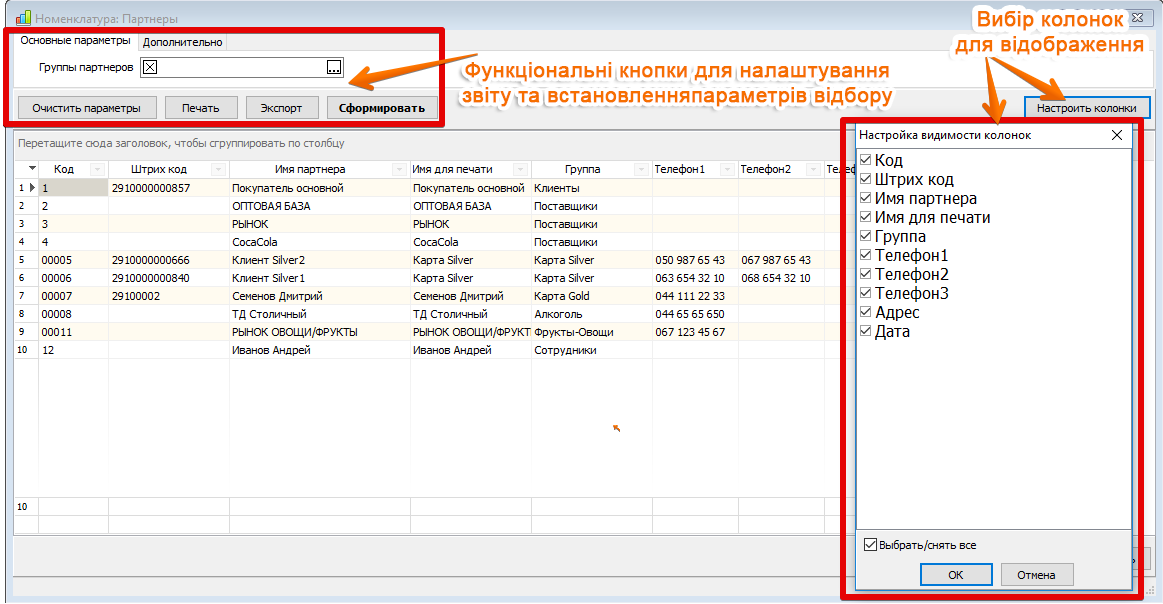
Task: Toggle Выбрать/снять все checkbox
Action: tap(871, 545)
